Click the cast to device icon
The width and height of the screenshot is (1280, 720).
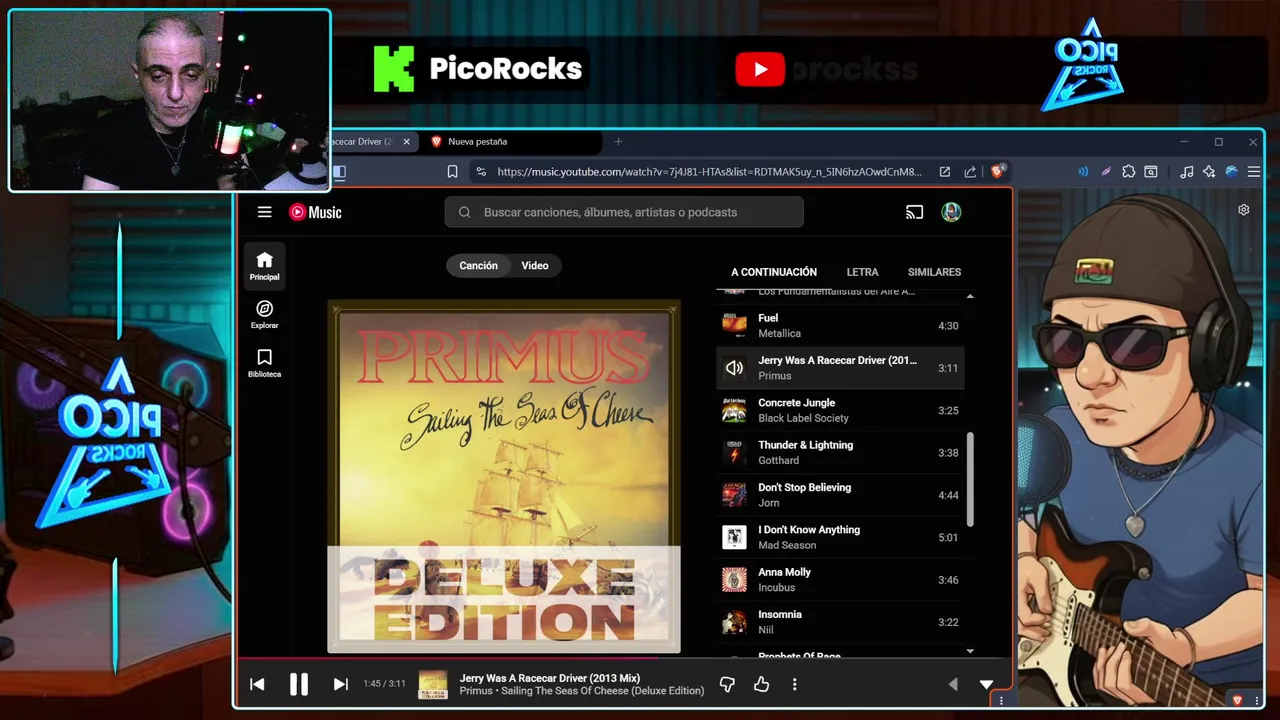tap(914, 212)
